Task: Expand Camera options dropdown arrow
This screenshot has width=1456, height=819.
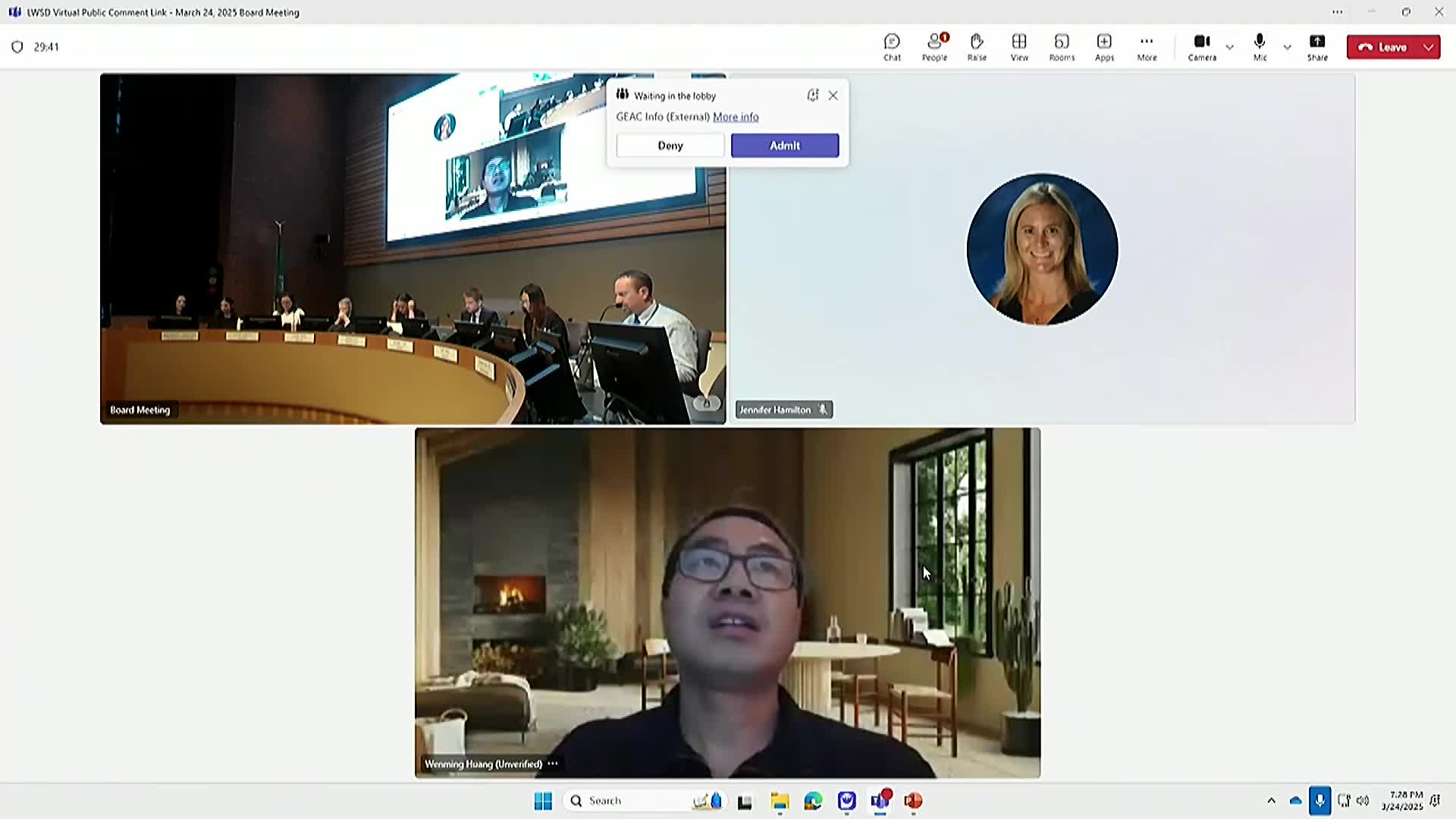Action: [1230, 47]
